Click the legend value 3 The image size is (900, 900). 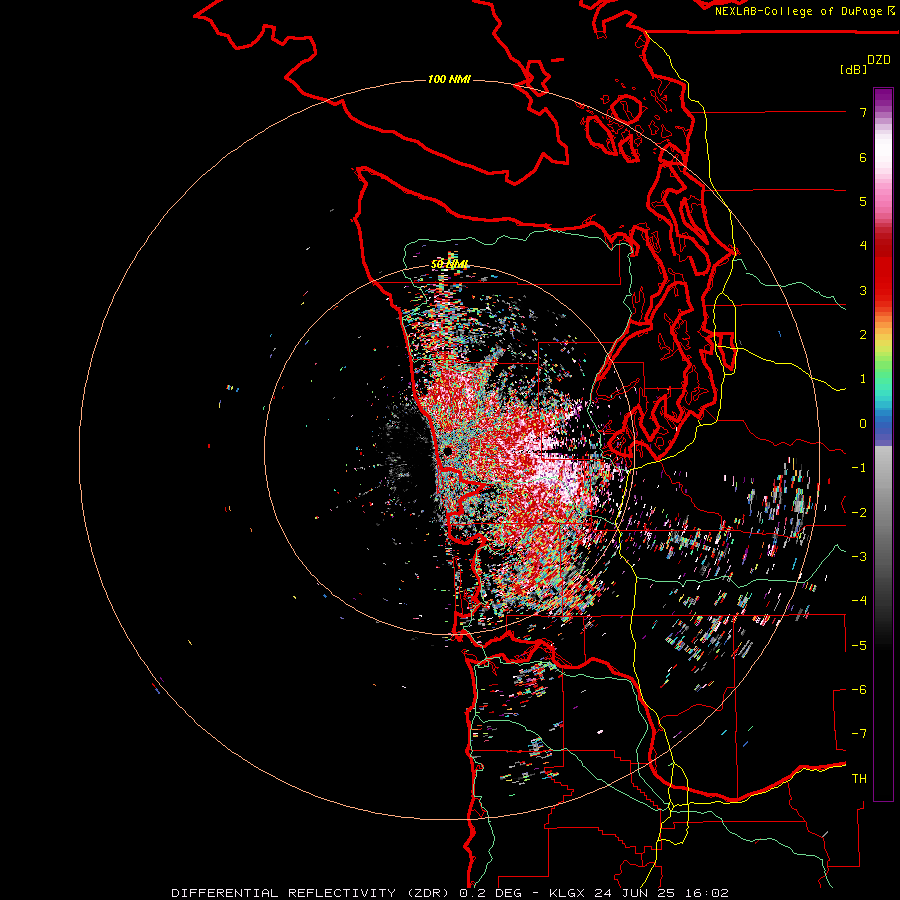[x=863, y=290]
